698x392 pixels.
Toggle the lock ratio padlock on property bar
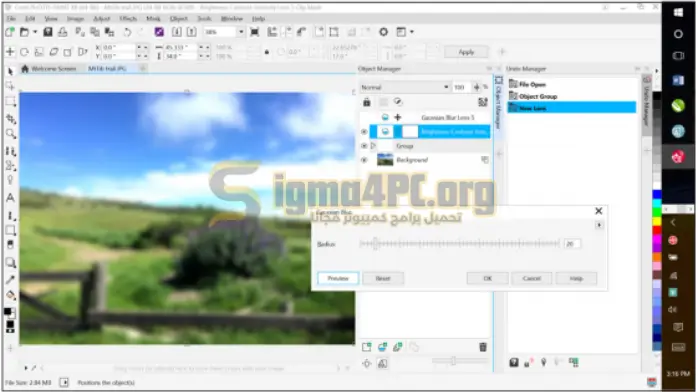point(267,52)
